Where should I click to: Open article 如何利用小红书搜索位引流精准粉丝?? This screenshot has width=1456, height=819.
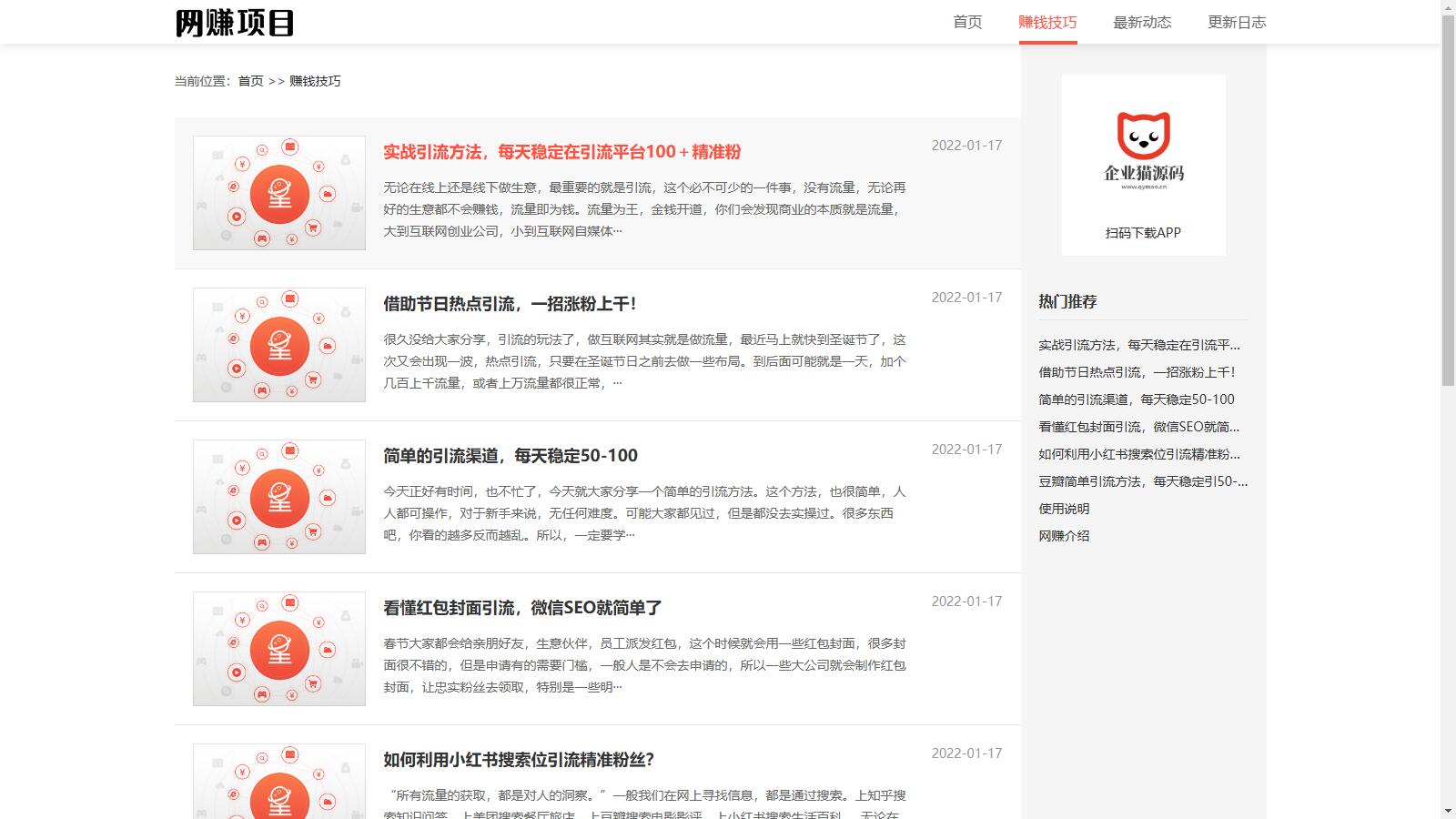(519, 760)
